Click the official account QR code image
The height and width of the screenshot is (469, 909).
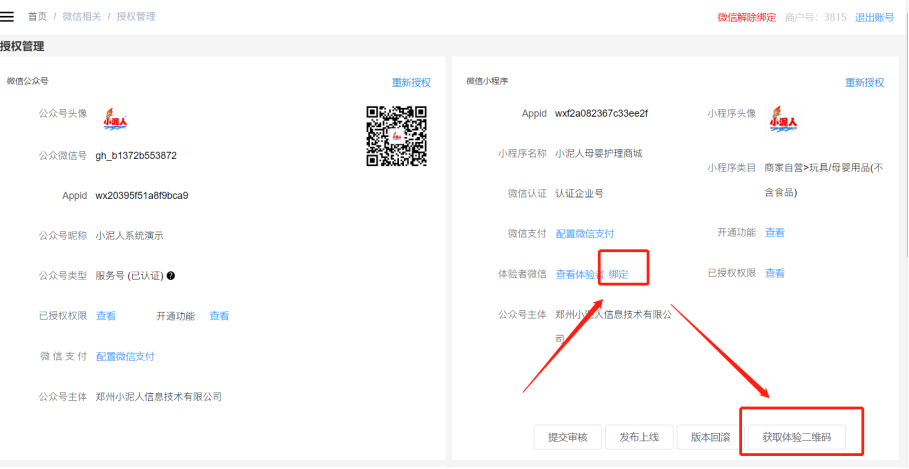(397, 135)
